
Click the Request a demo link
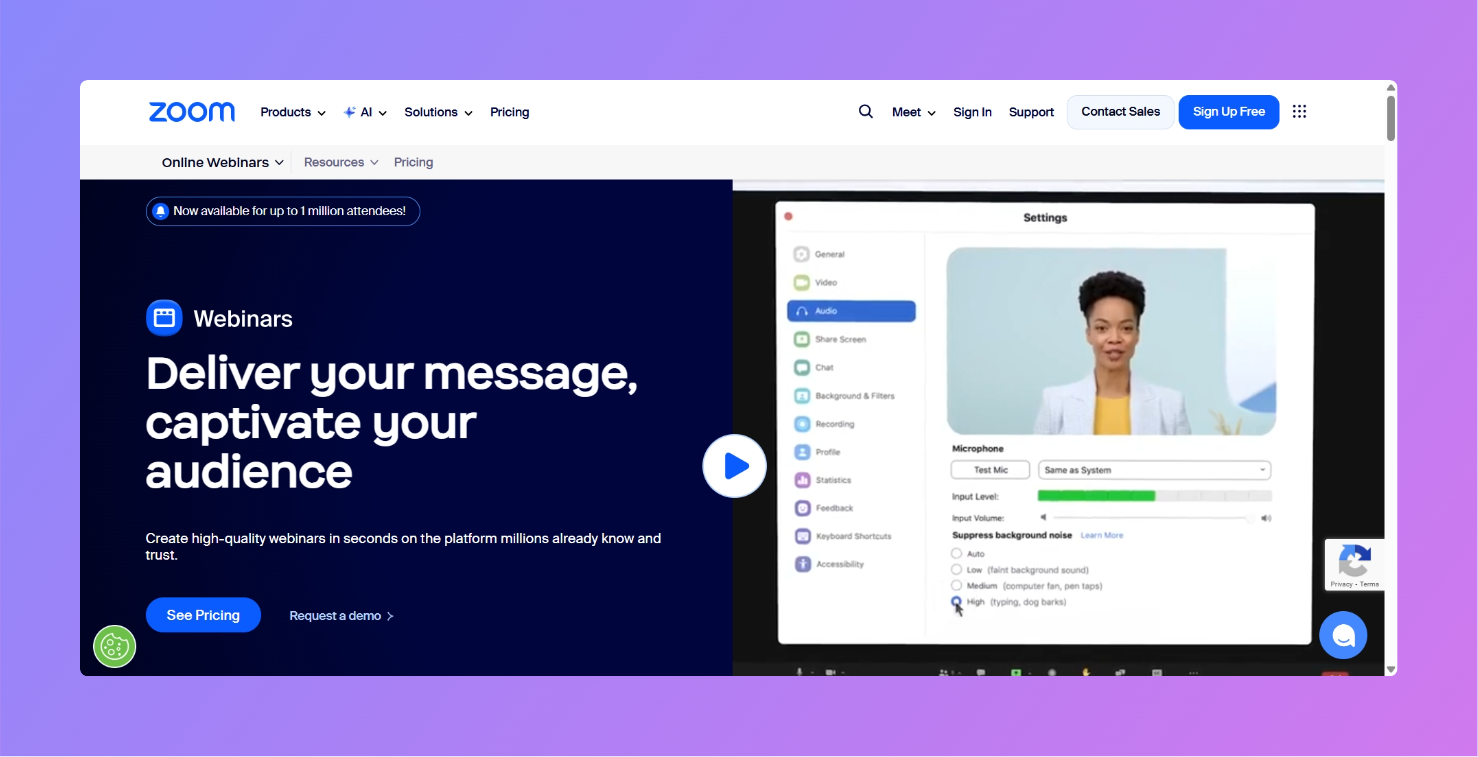coord(341,616)
